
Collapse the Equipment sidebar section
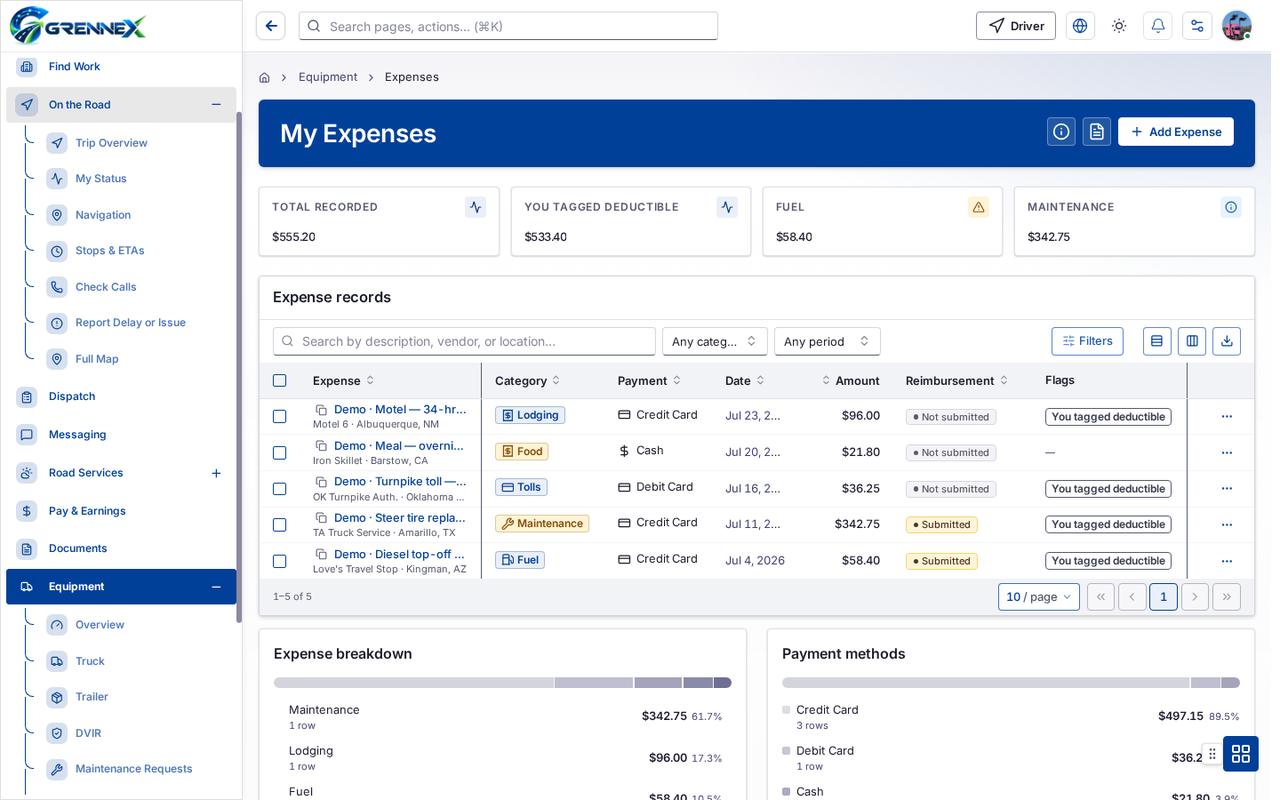coord(216,587)
